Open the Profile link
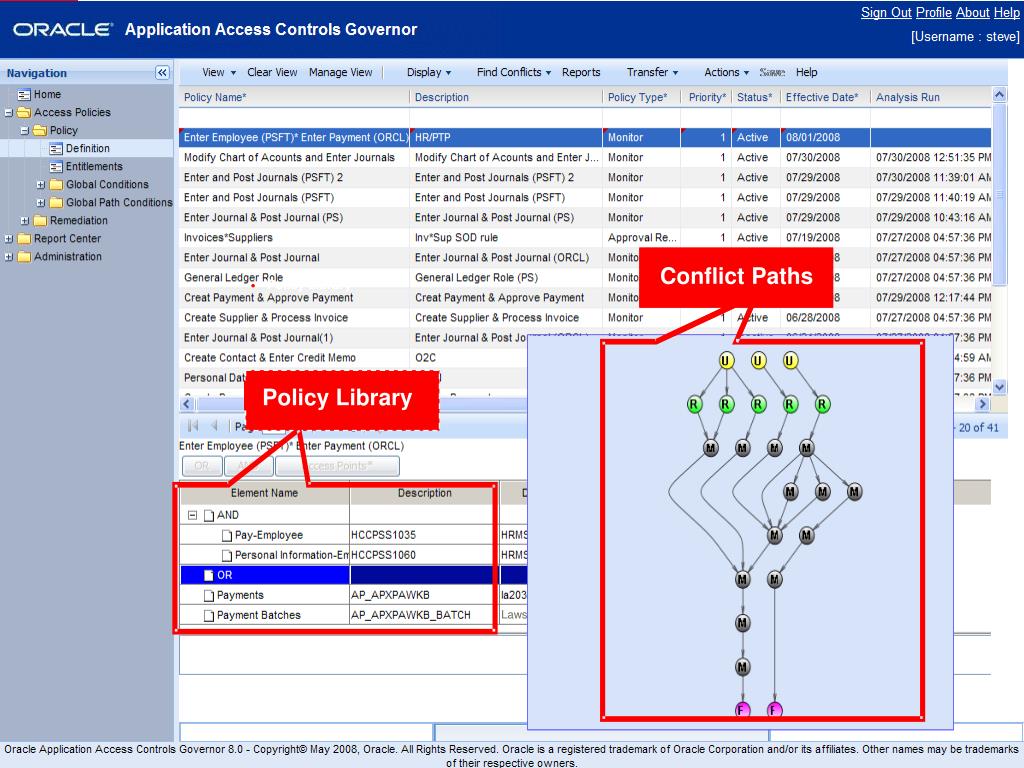The width and height of the screenshot is (1024, 768). (x=934, y=12)
